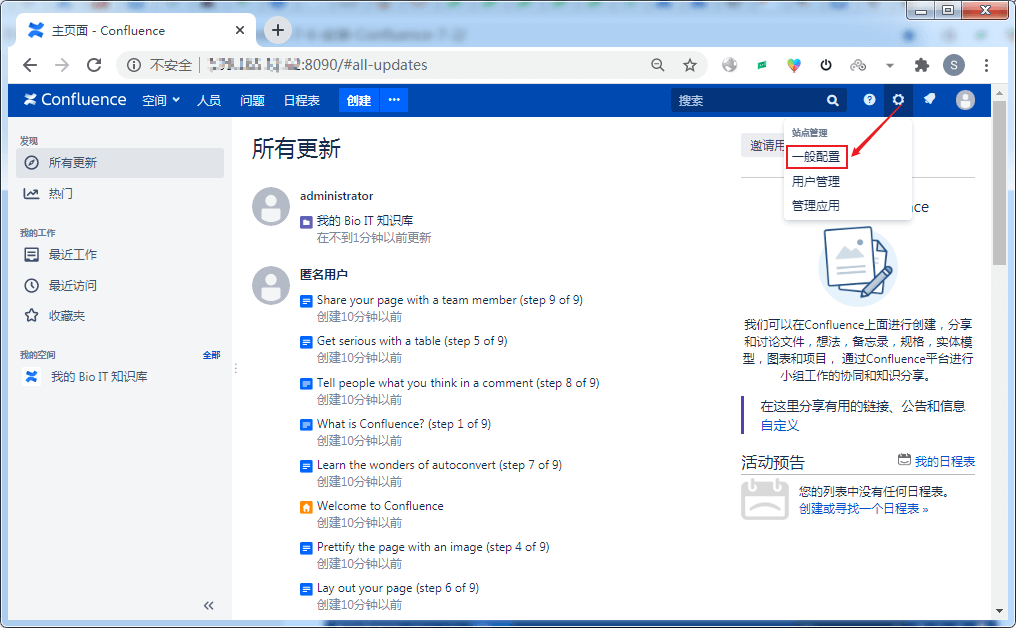Select 管理应用 from site admin menu
This screenshot has height=628, width=1016.
(x=816, y=205)
